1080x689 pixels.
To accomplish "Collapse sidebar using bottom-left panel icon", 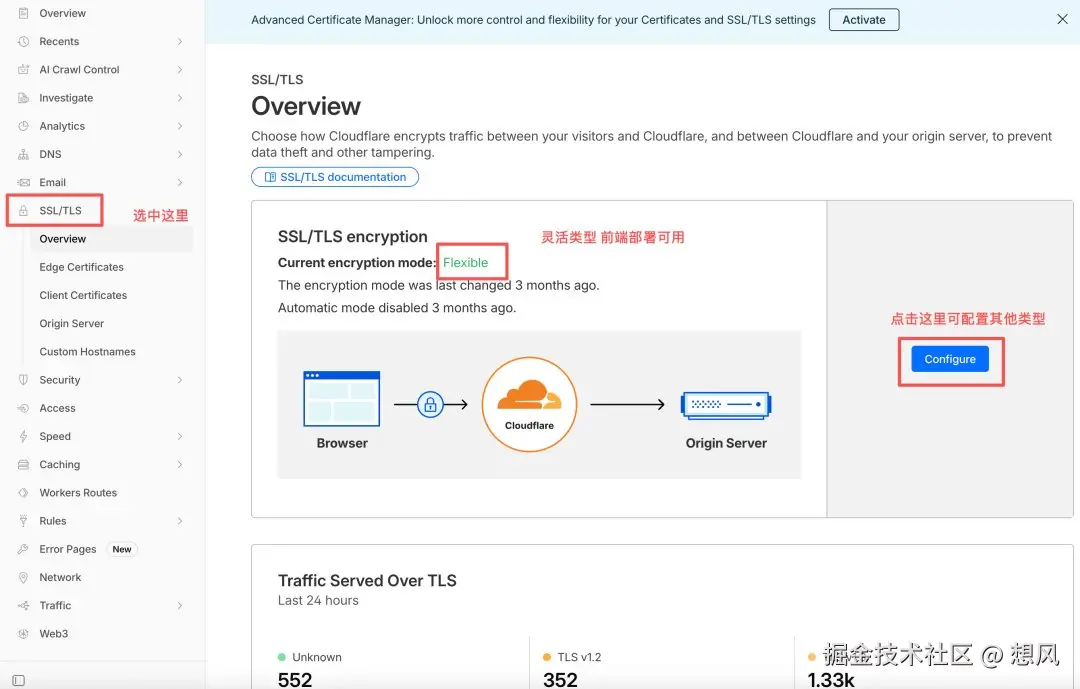I will (x=19, y=681).
